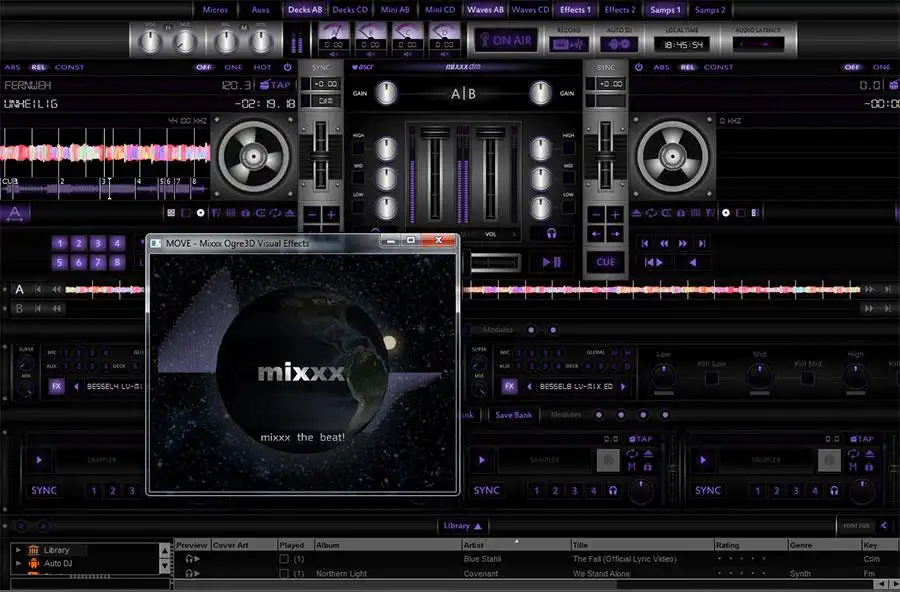Click the right deck pitch rate slider
900x592 pixels.
[x=606, y=155]
